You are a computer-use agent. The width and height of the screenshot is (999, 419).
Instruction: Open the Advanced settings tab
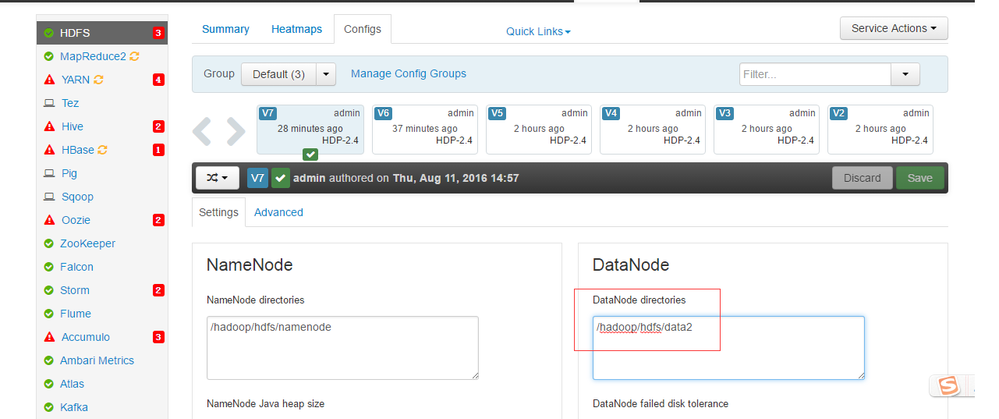[278, 212]
